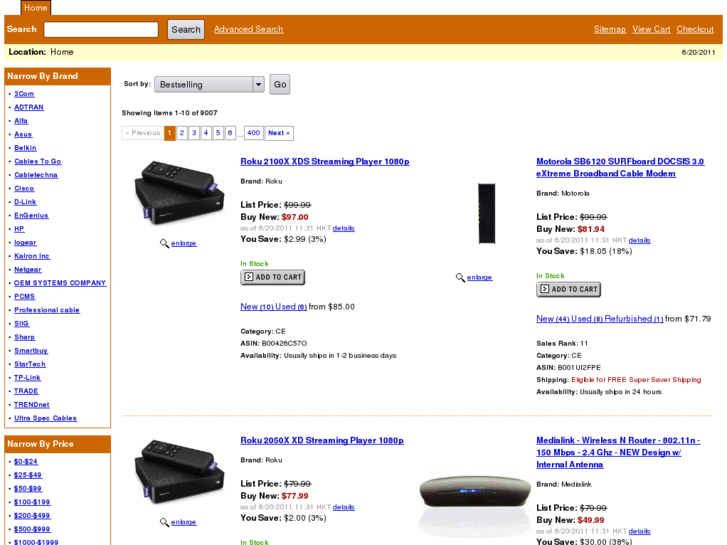Click the enlarge link under the Motorola modem image

point(479,277)
